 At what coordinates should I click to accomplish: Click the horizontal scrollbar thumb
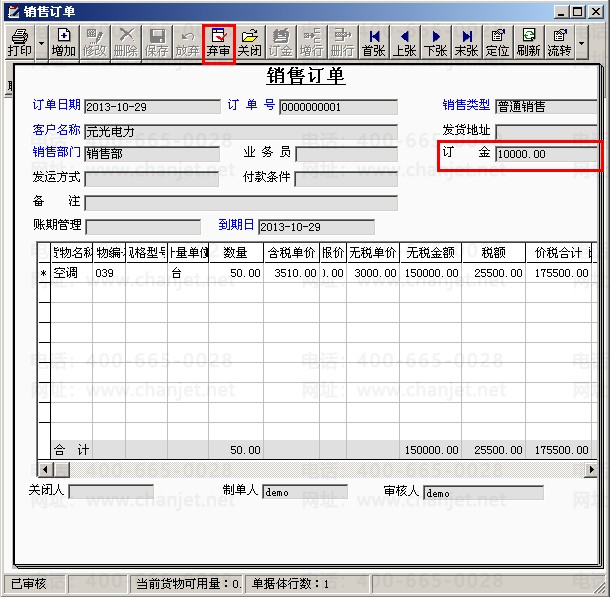(61, 469)
